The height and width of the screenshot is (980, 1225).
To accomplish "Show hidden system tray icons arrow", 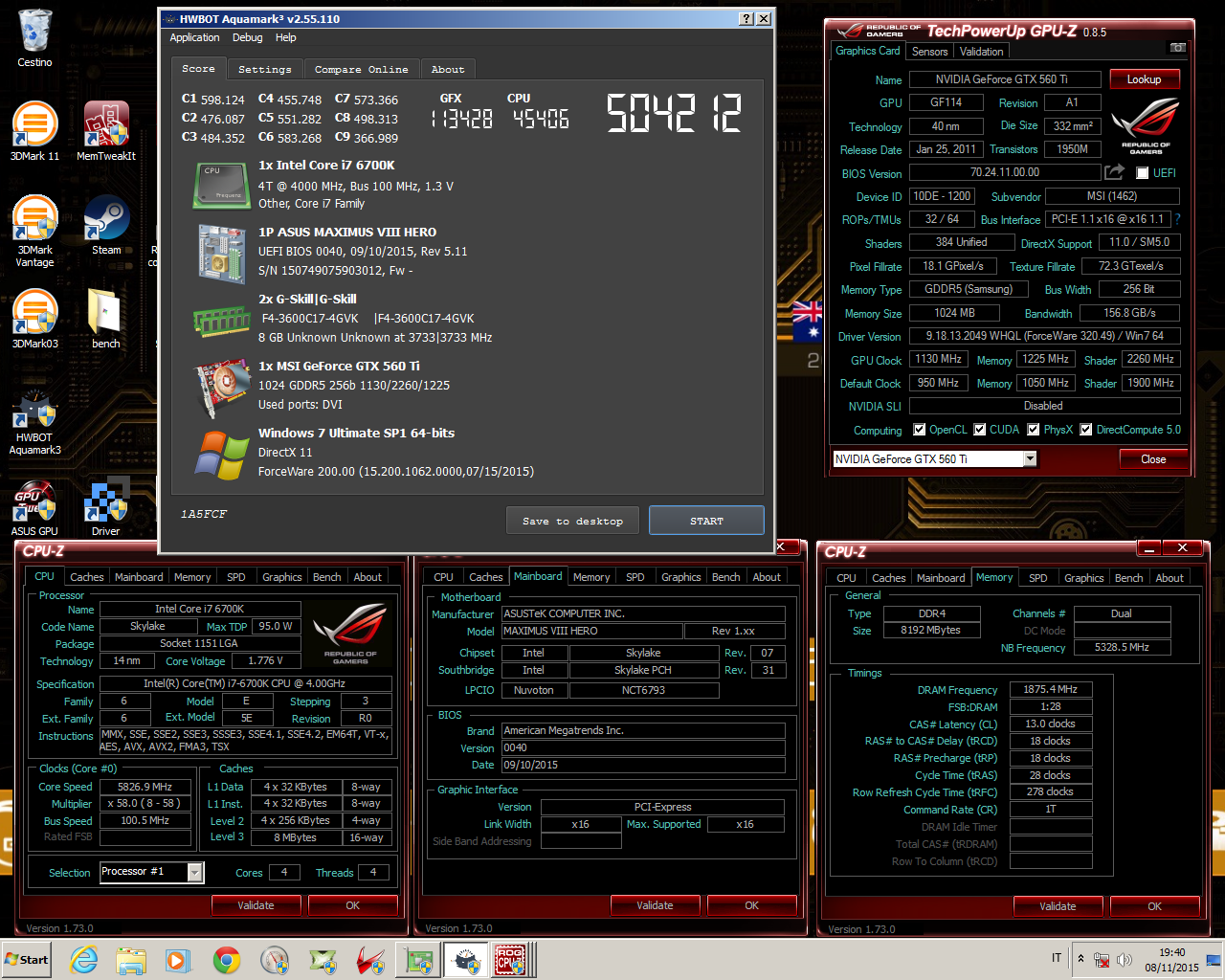I will 1080,958.
